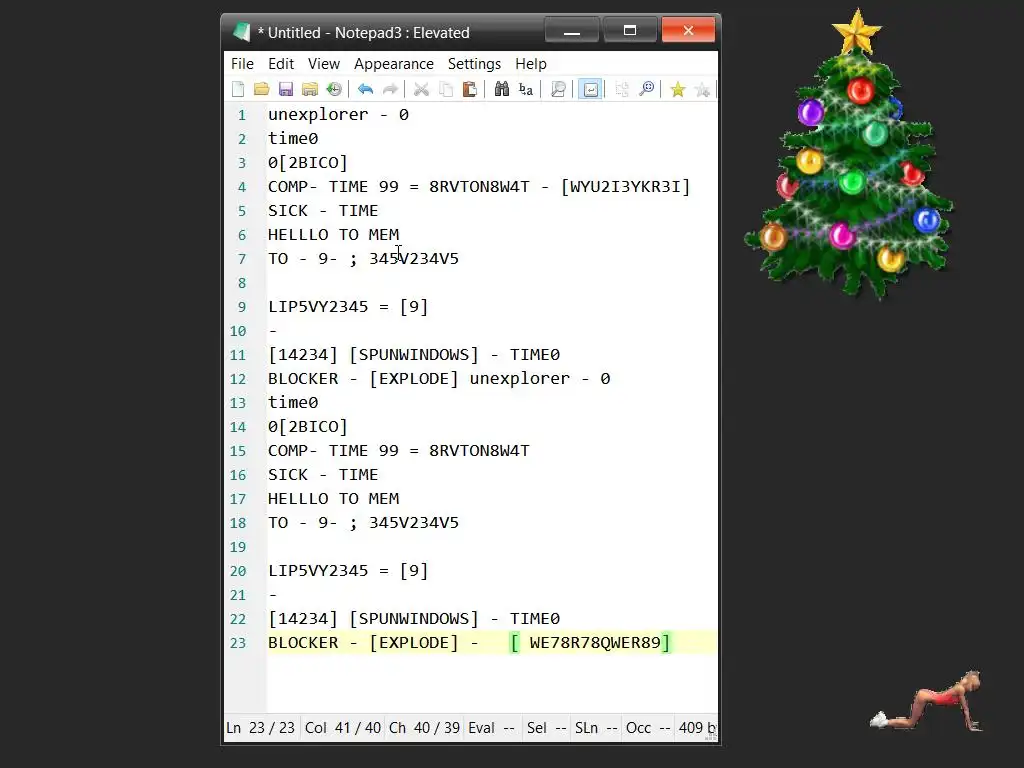The width and height of the screenshot is (1024, 768).
Task: Click 'WE78R78QWER89' on line 23
Action: pos(595,643)
